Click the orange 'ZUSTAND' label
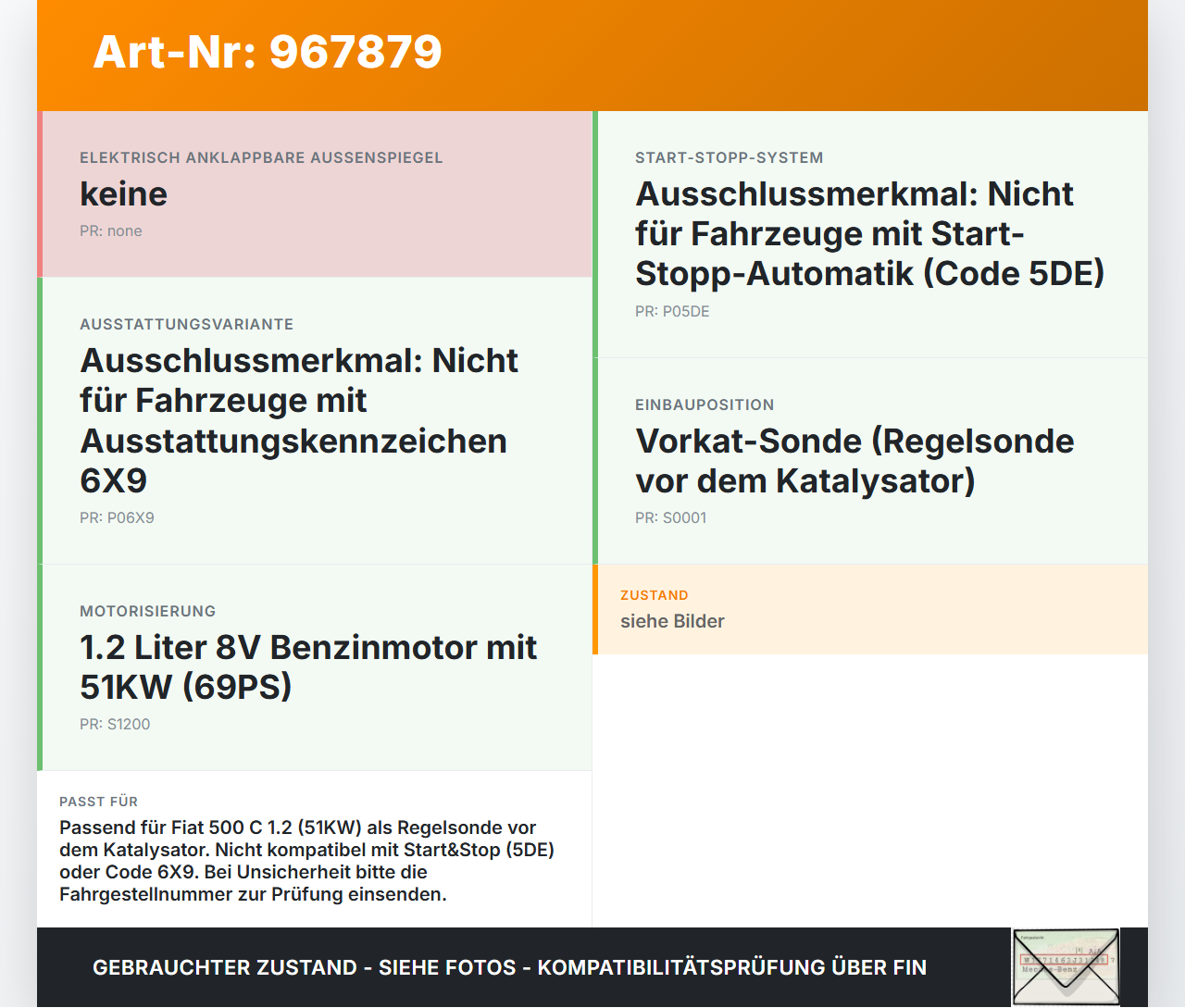The image size is (1185, 1008). 655,595
